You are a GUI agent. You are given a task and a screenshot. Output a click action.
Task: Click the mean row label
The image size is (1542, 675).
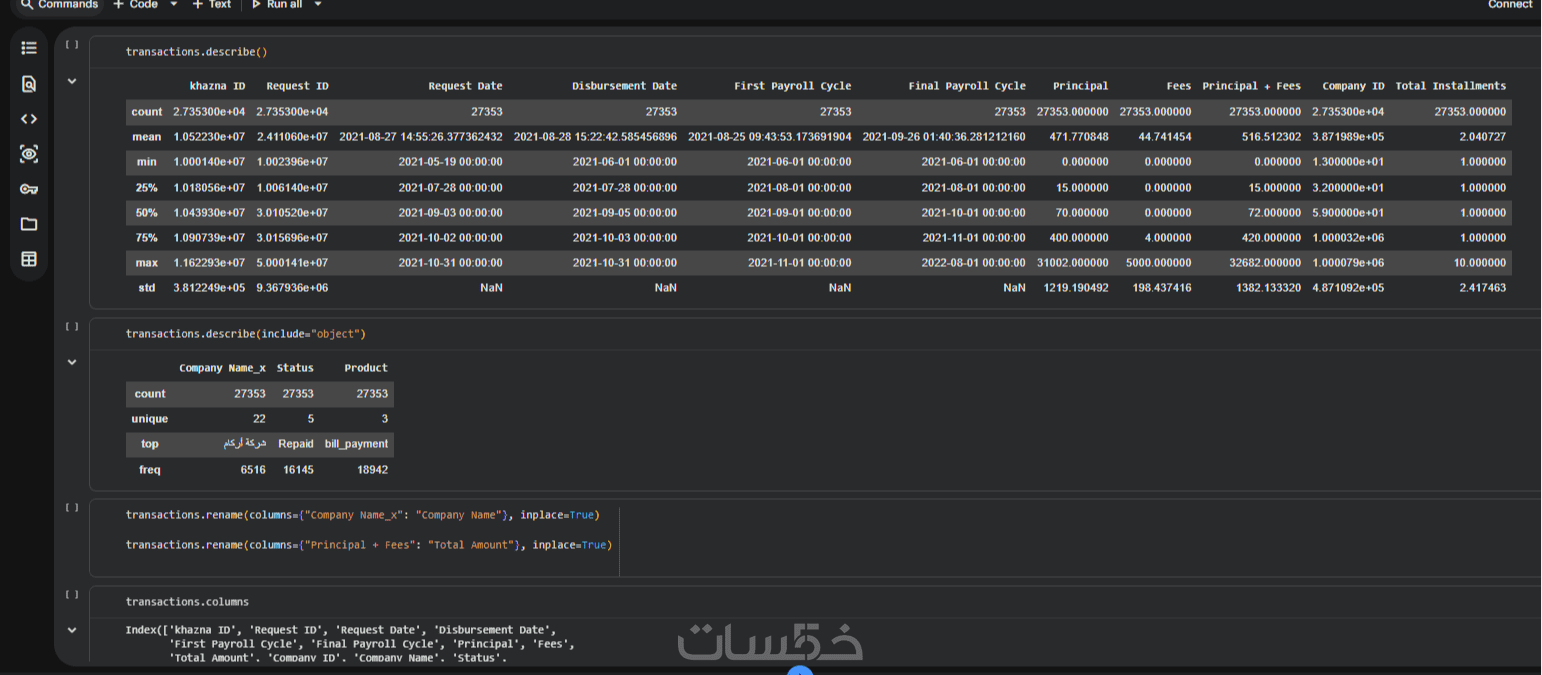pyautogui.click(x=146, y=137)
